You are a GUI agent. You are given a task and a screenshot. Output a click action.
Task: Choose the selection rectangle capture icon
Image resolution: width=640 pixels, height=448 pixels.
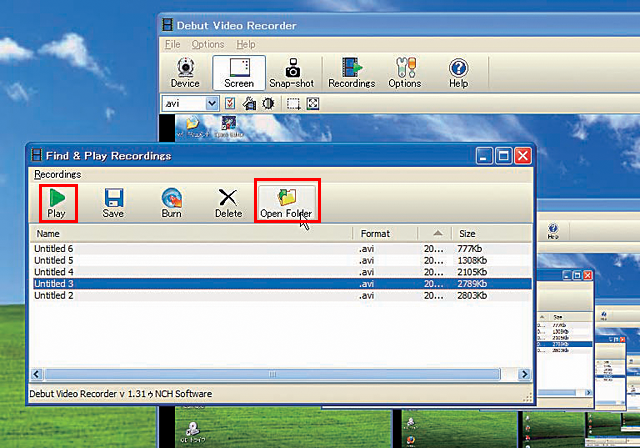pos(293,104)
